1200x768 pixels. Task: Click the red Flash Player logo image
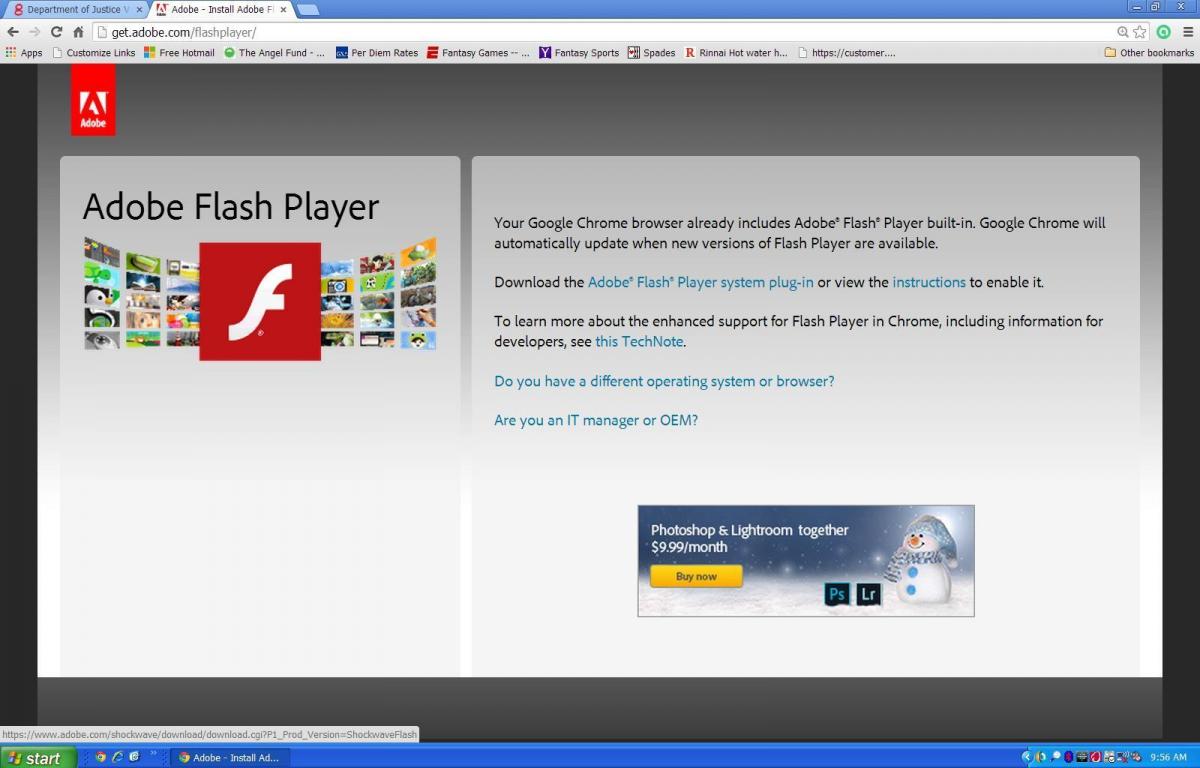(260, 301)
